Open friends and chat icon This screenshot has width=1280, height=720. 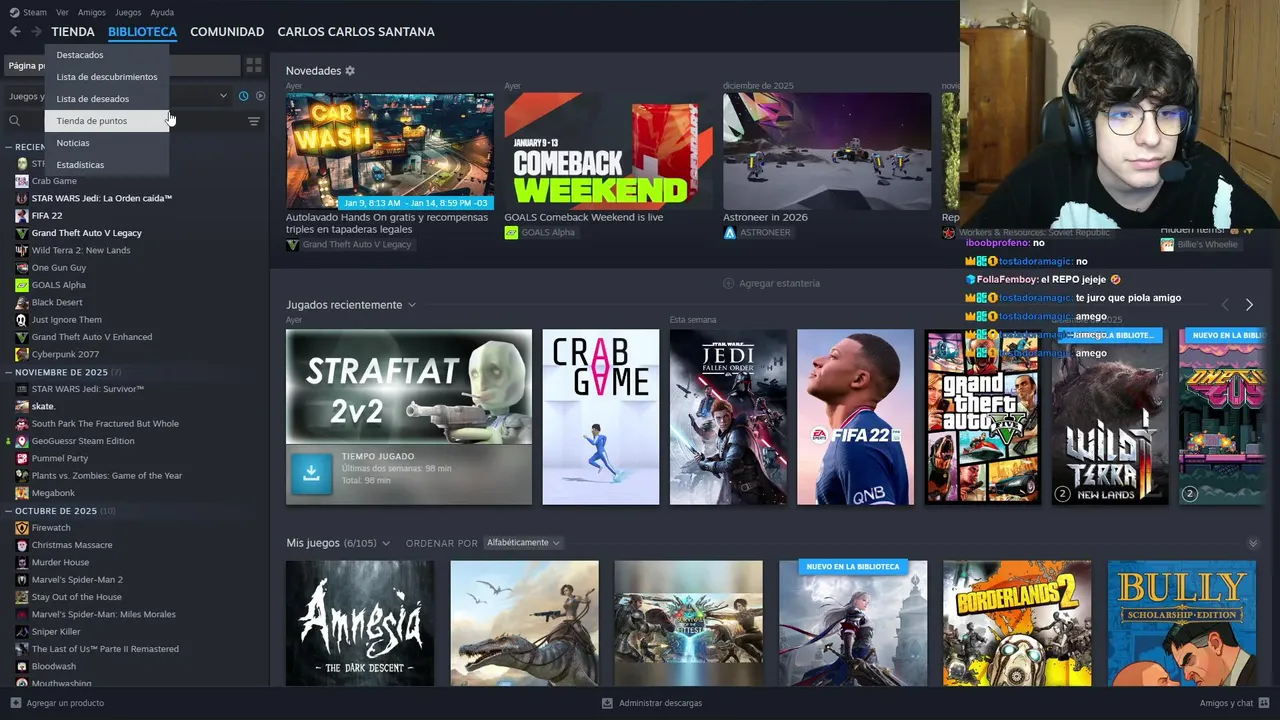point(1264,703)
